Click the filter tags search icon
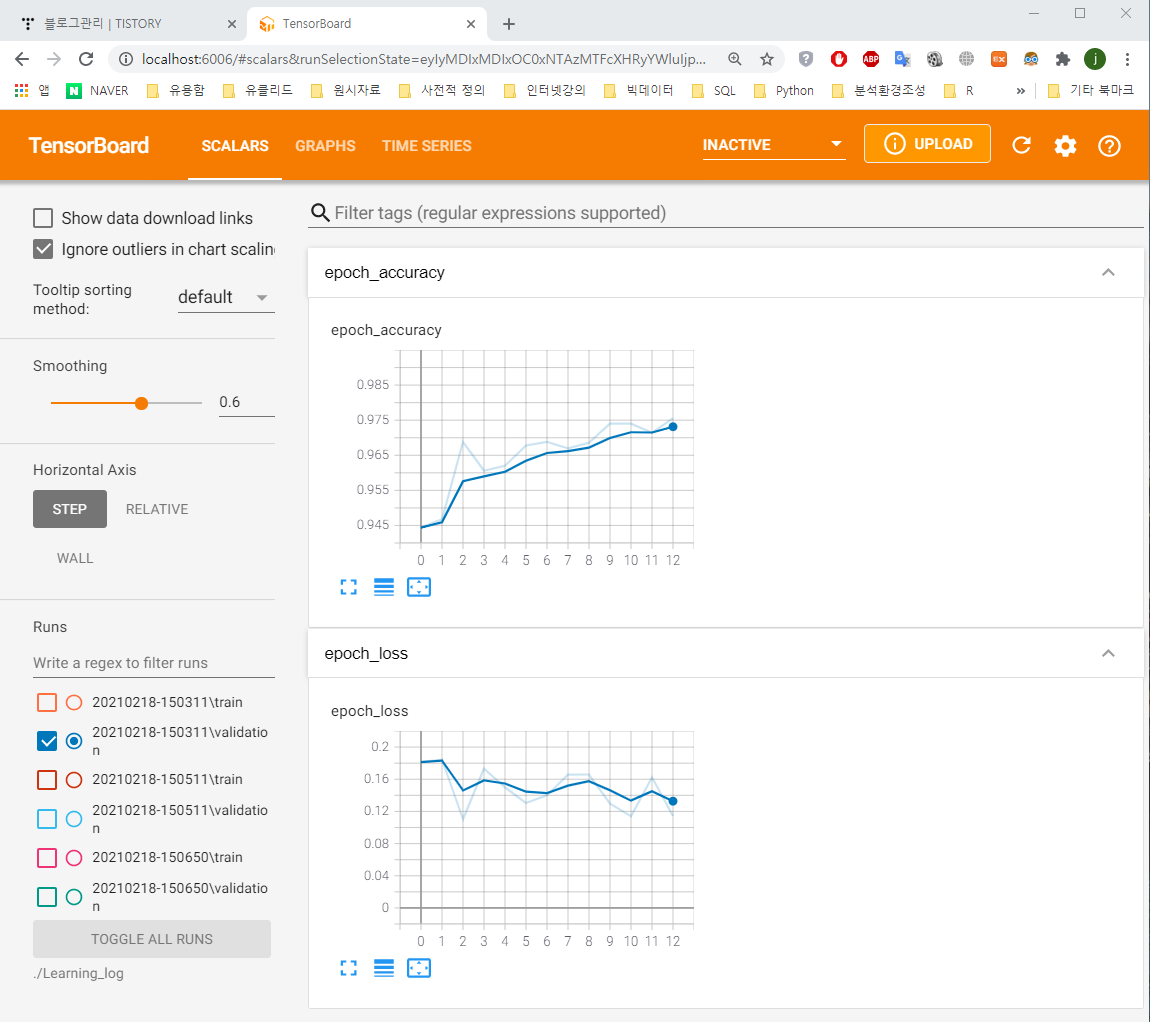 point(320,213)
